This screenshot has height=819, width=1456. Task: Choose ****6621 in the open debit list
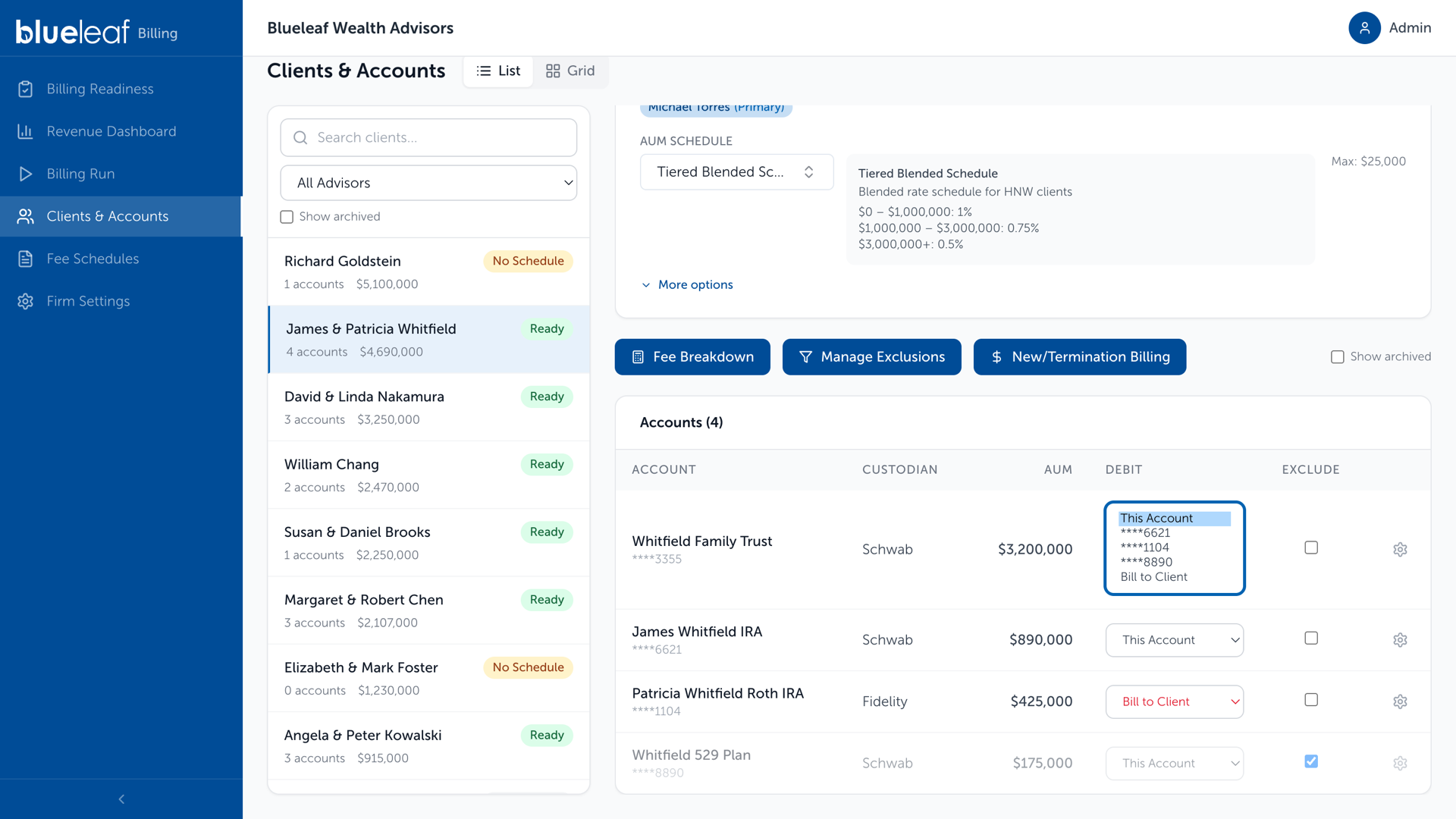tap(1174, 533)
